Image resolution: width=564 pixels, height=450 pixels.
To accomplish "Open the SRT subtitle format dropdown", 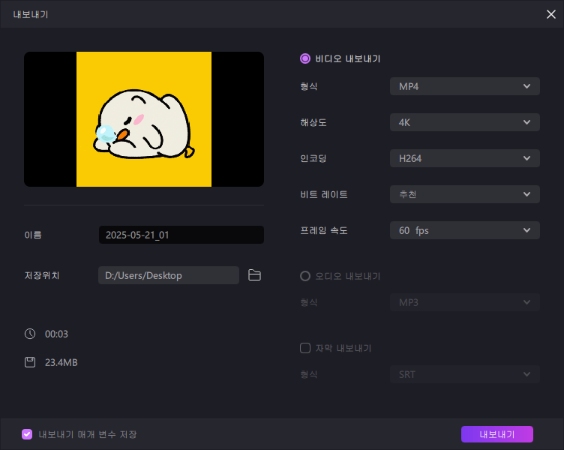I will point(465,374).
